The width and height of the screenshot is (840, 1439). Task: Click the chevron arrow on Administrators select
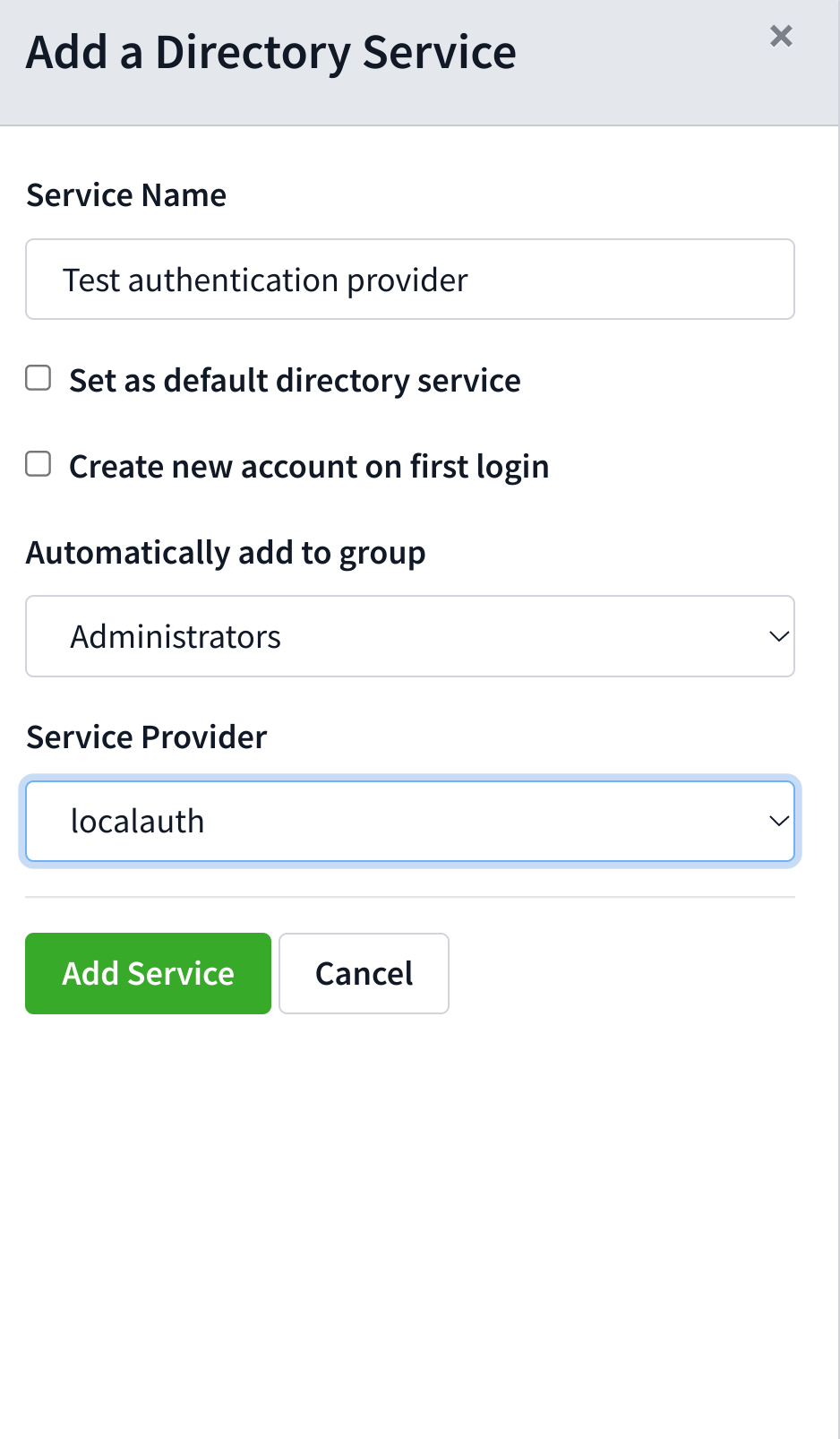pyautogui.click(x=778, y=636)
